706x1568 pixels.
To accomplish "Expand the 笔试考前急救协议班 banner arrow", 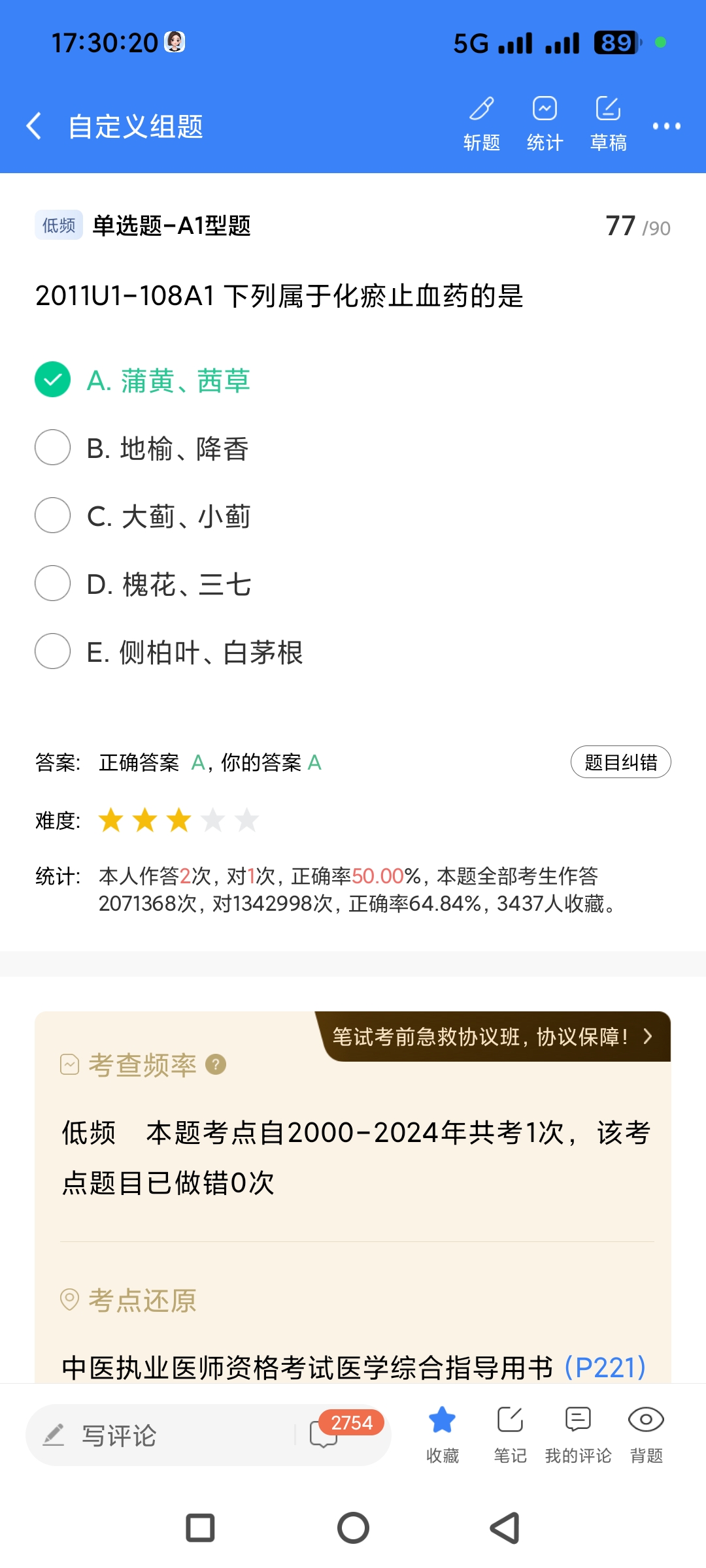I will (x=648, y=1036).
